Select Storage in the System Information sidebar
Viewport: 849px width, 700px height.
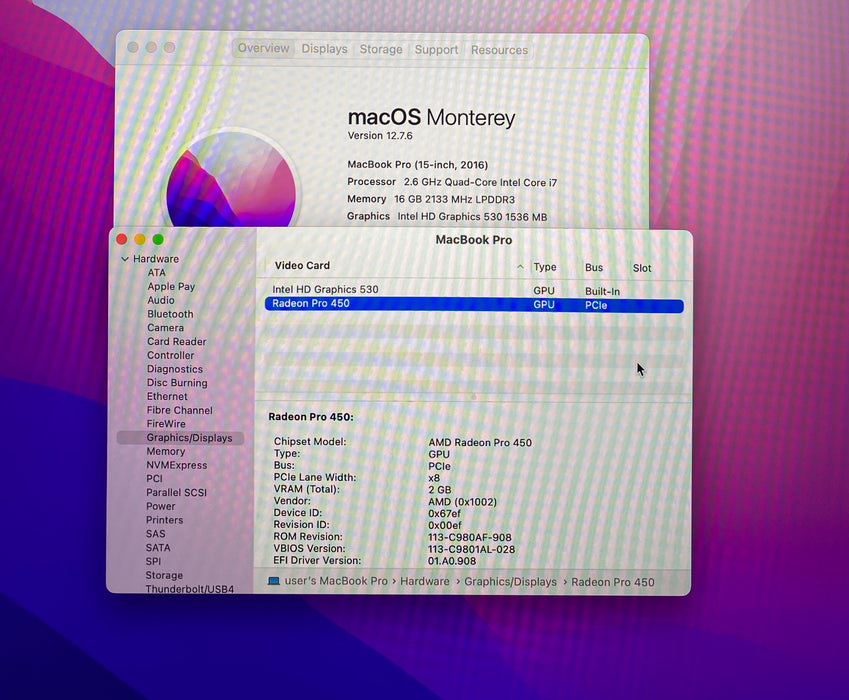coord(164,575)
